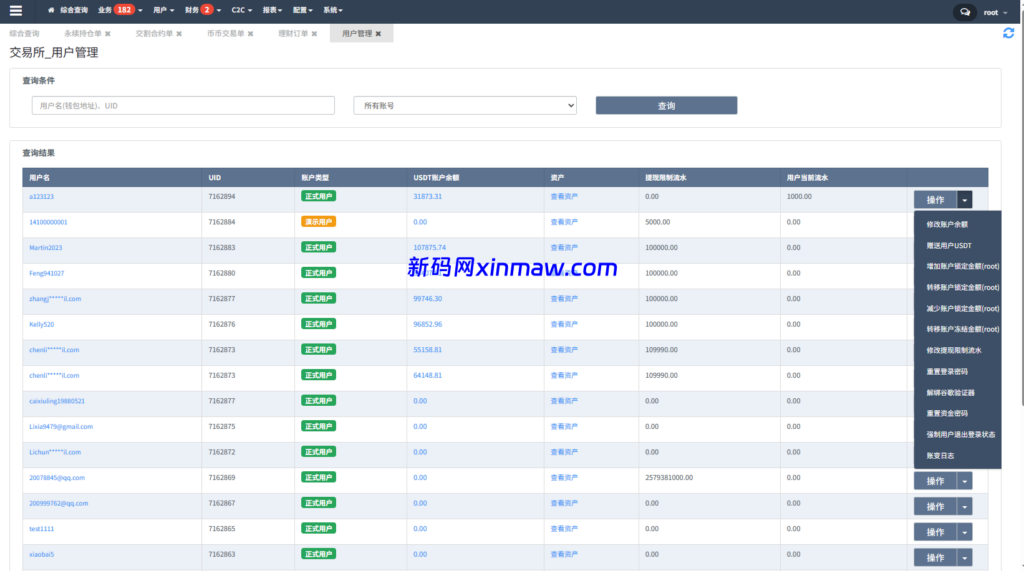Click 查看资产 for user Feng941027
This screenshot has width=1024, height=571.
click(564, 273)
